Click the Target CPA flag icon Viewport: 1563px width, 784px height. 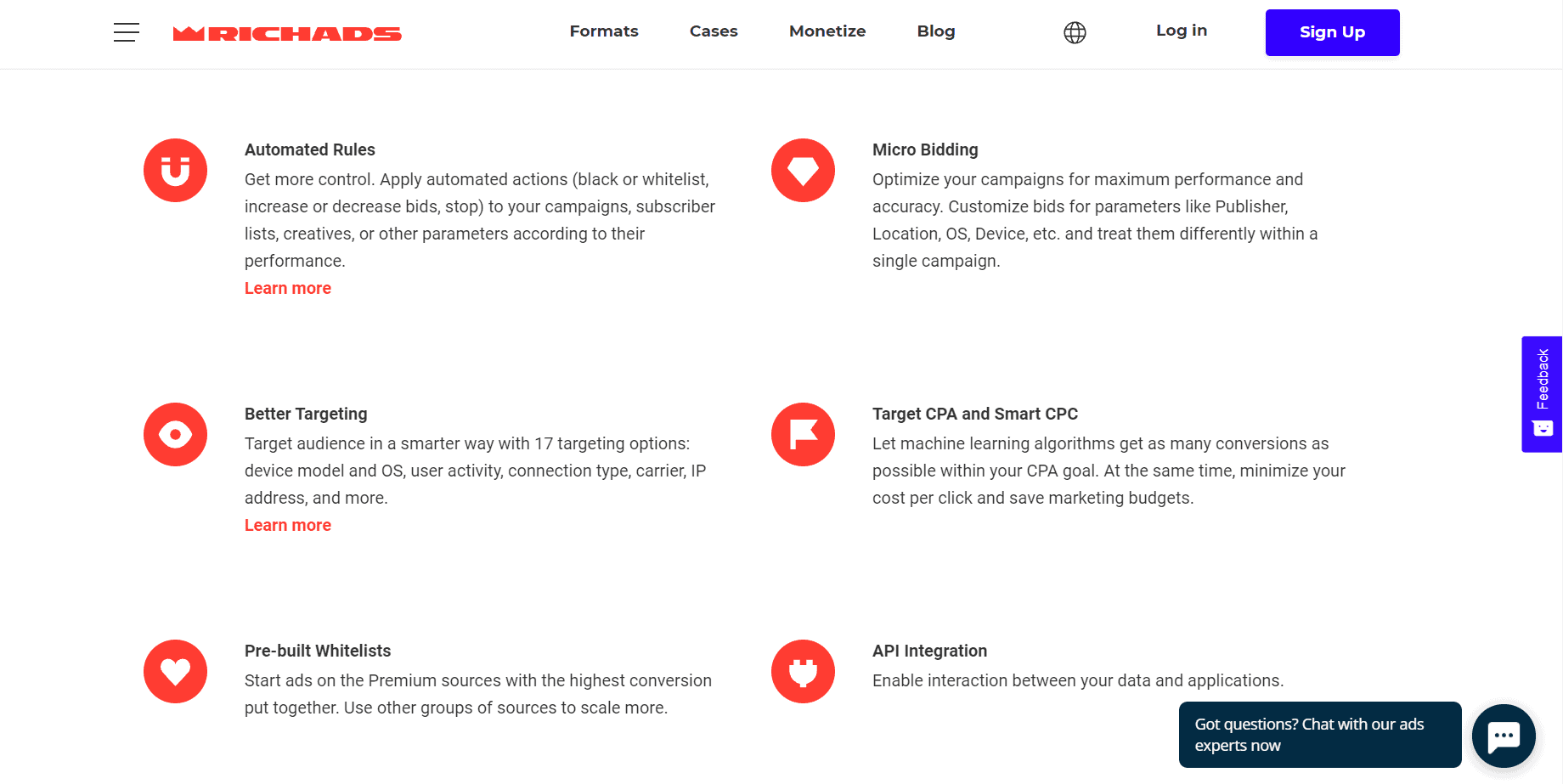[803, 435]
